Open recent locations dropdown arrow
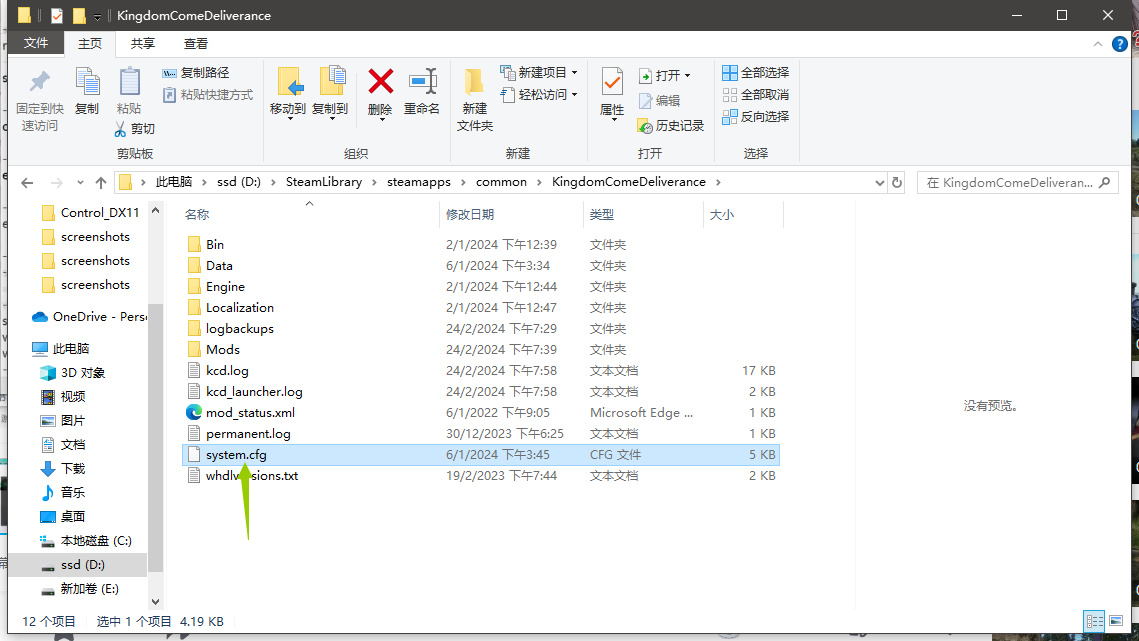The width and height of the screenshot is (1139, 641). point(80,182)
